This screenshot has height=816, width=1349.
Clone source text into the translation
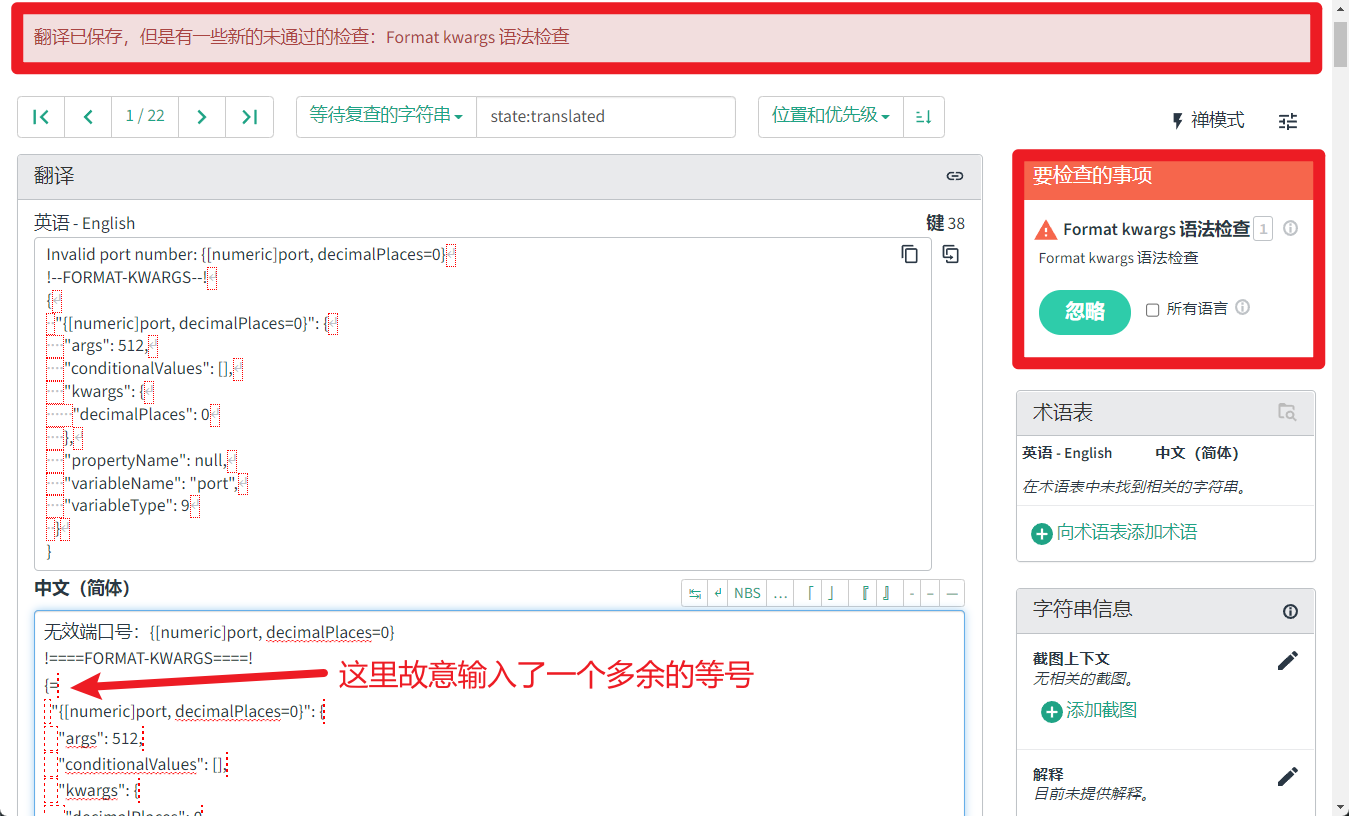pos(950,254)
